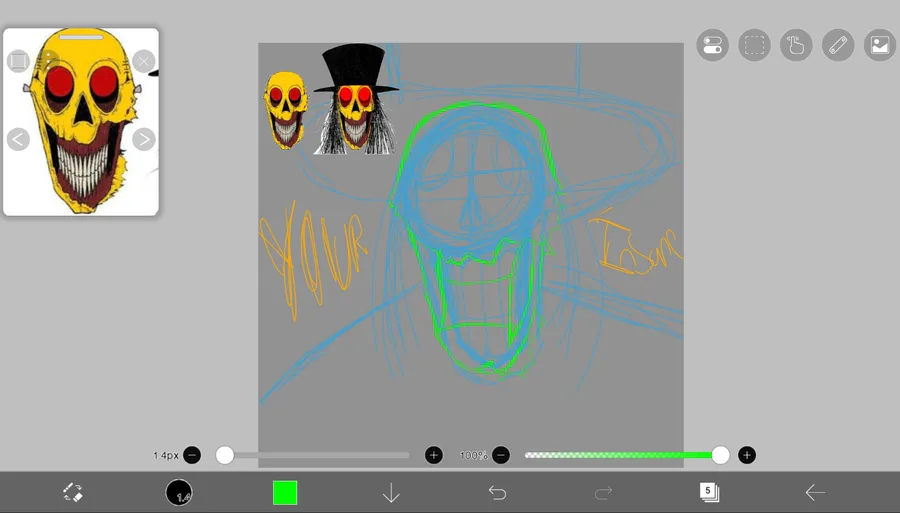The width and height of the screenshot is (900, 513).
Task: Click the top hat skull on canvas
Action: click(356, 99)
